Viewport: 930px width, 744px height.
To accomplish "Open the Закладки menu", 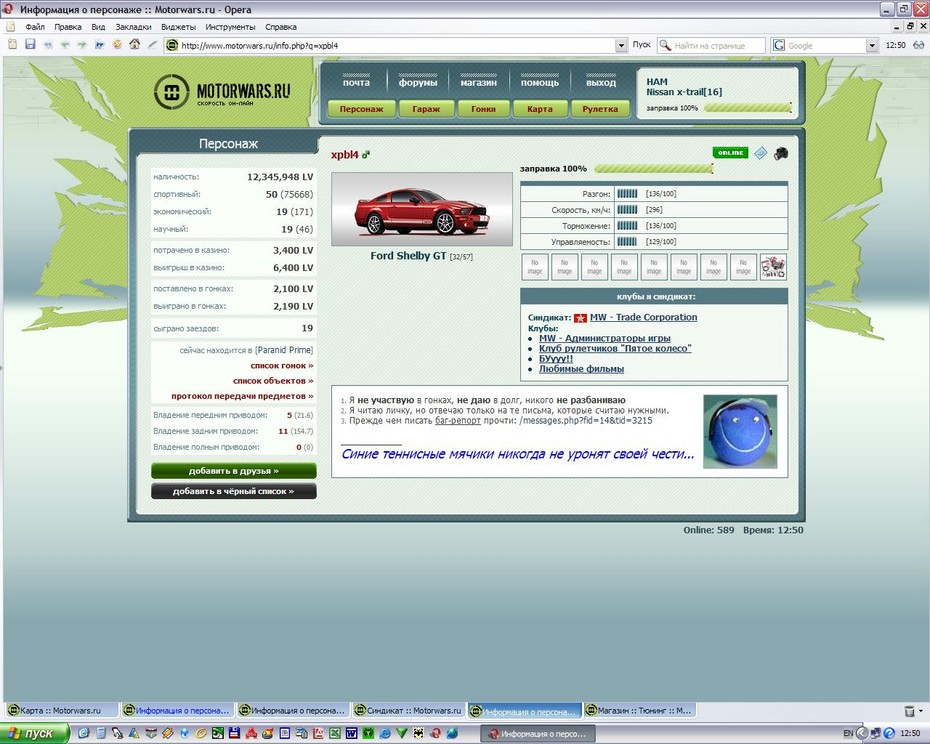I will click(x=133, y=27).
